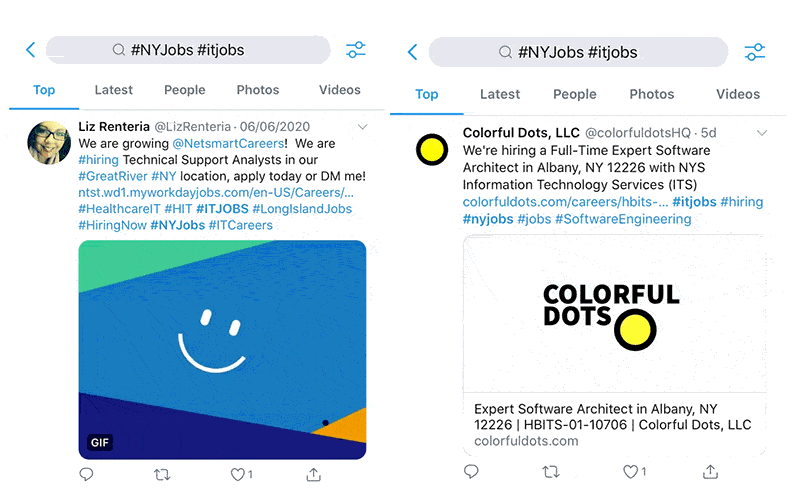Retweet Liz Renteria's tweet
Screen dimensions: 800x499
pos(162,475)
